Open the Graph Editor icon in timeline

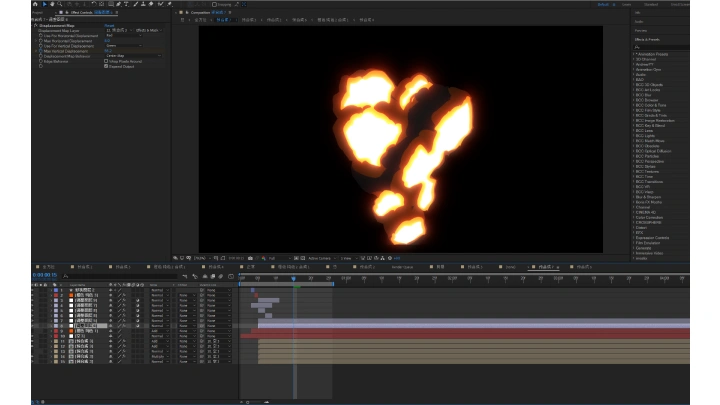[231, 276]
